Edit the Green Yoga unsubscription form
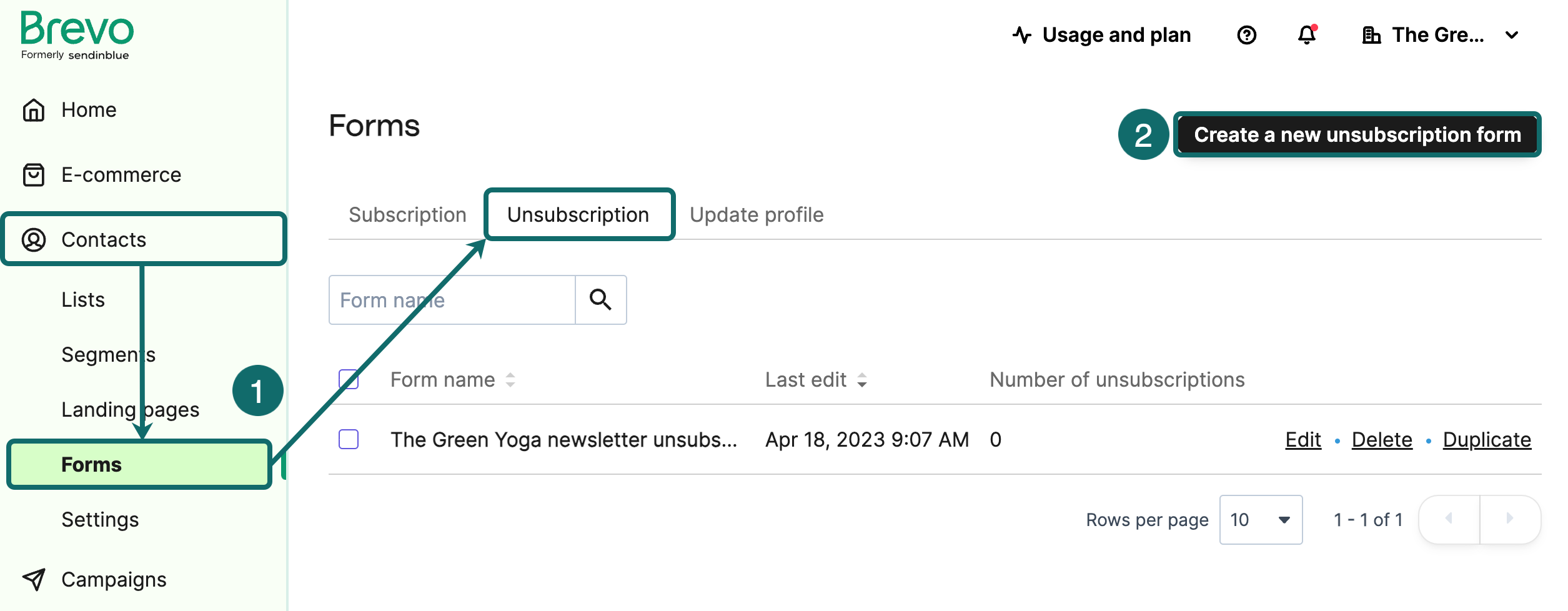 [x=1303, y=439]
